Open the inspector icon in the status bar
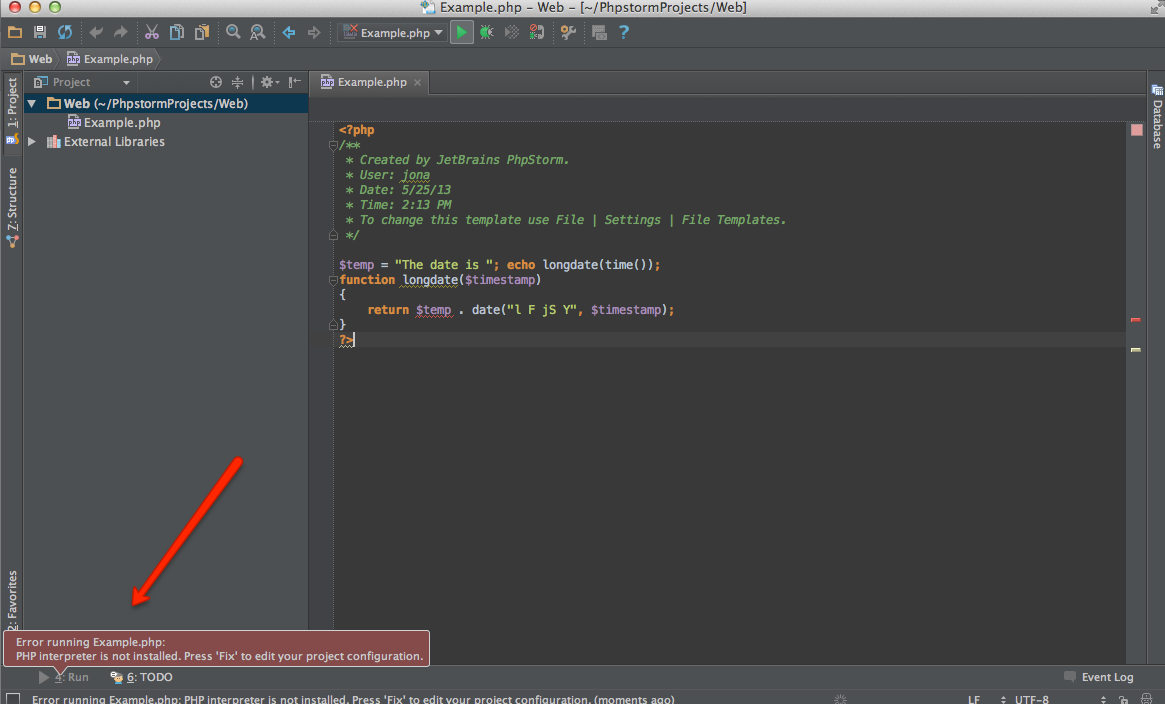The image size is (1165, 704). click(x=1146, y=700)
